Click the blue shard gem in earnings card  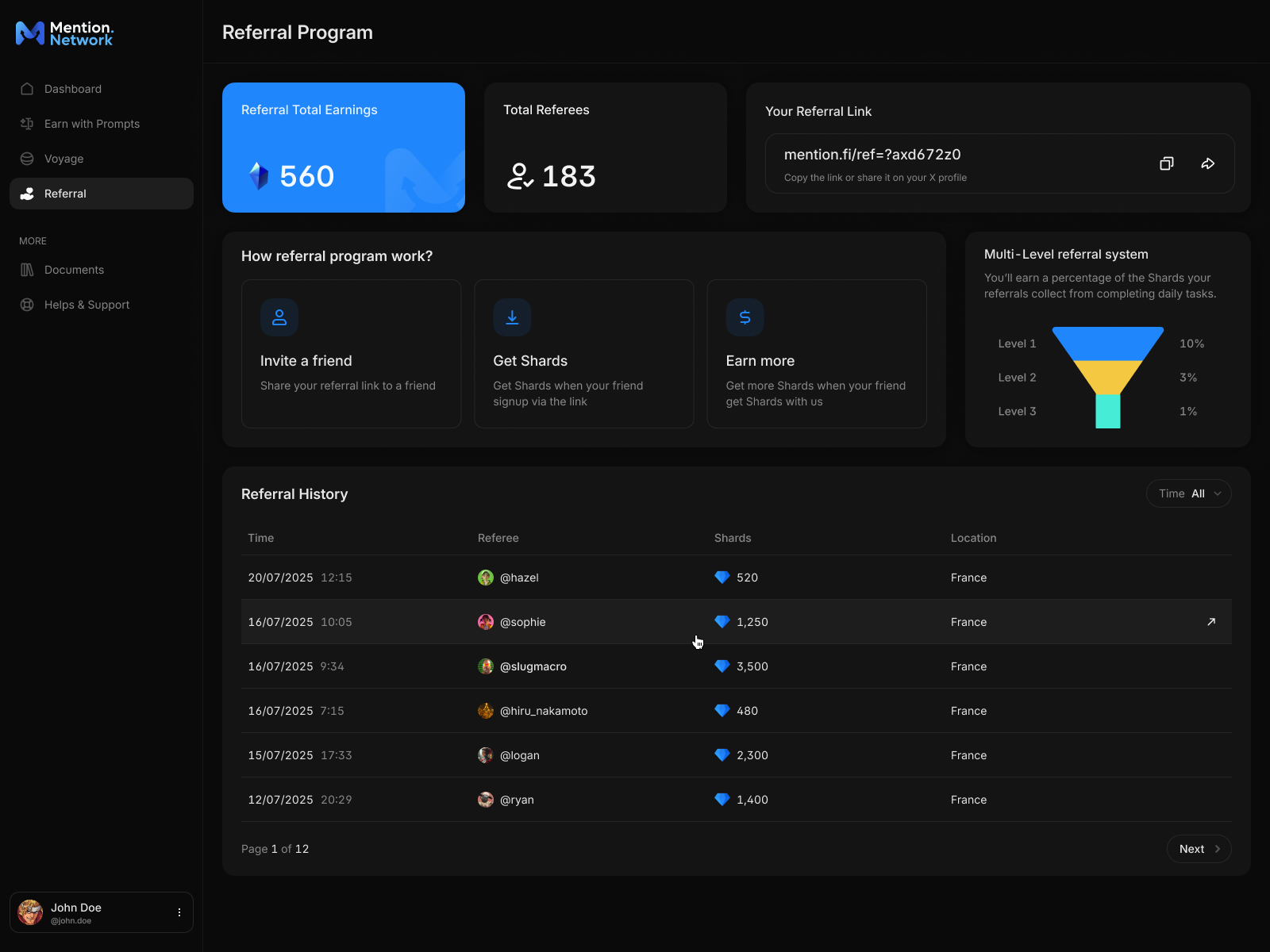[x=259, y=176]
